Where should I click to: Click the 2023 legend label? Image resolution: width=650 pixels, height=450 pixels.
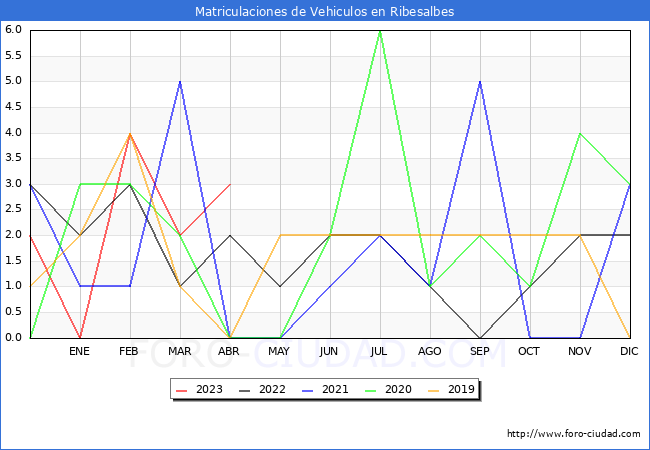(209, 390)
